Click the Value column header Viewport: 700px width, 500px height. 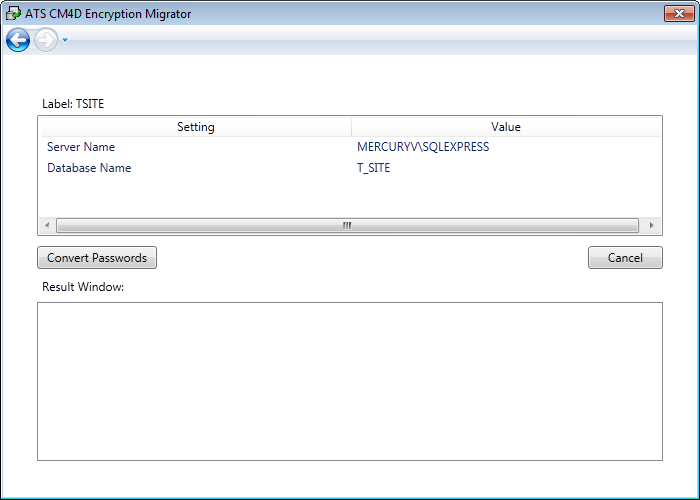[505, 127]
